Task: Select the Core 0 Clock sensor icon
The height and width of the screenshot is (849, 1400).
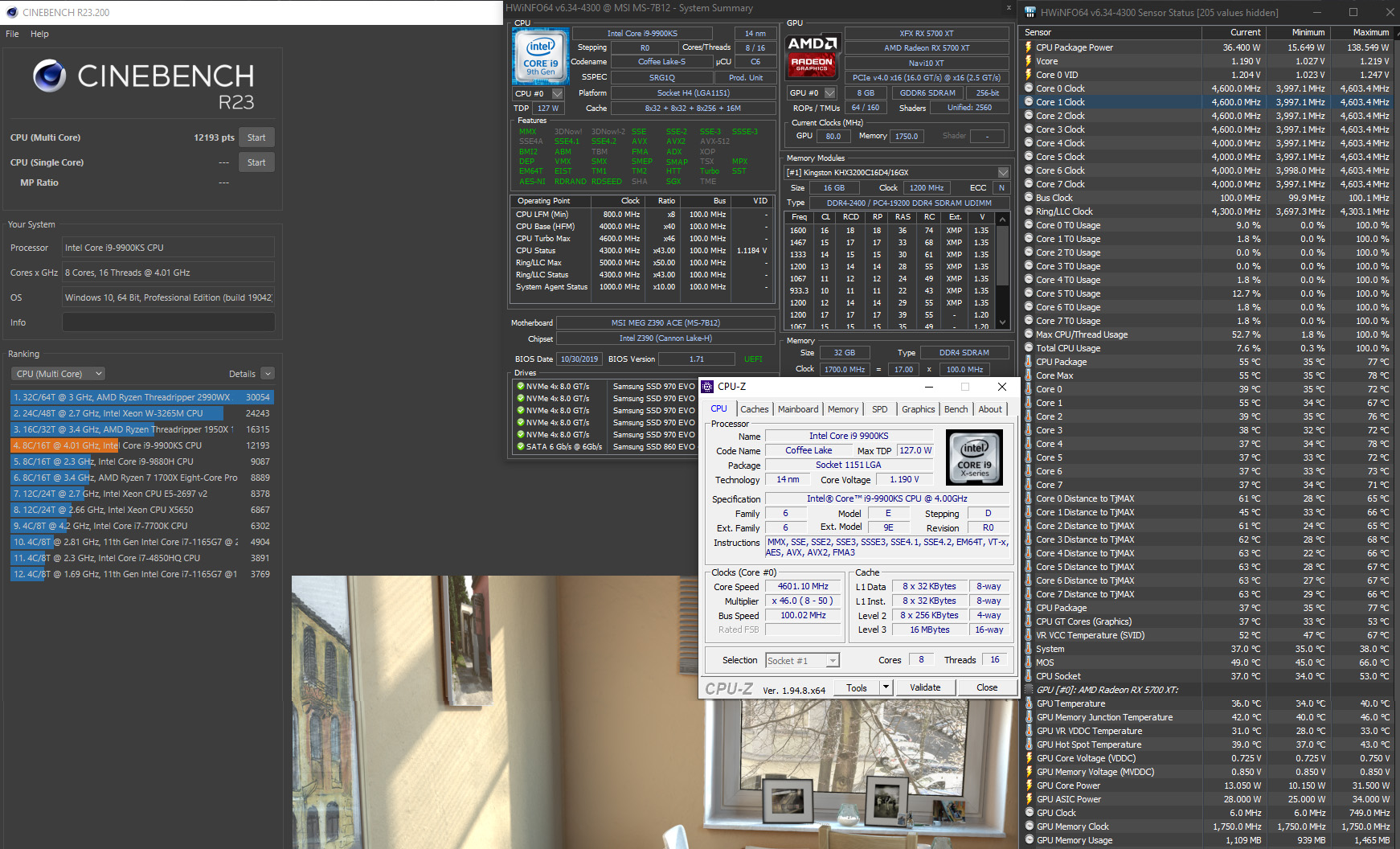Action: (1028, 88)
